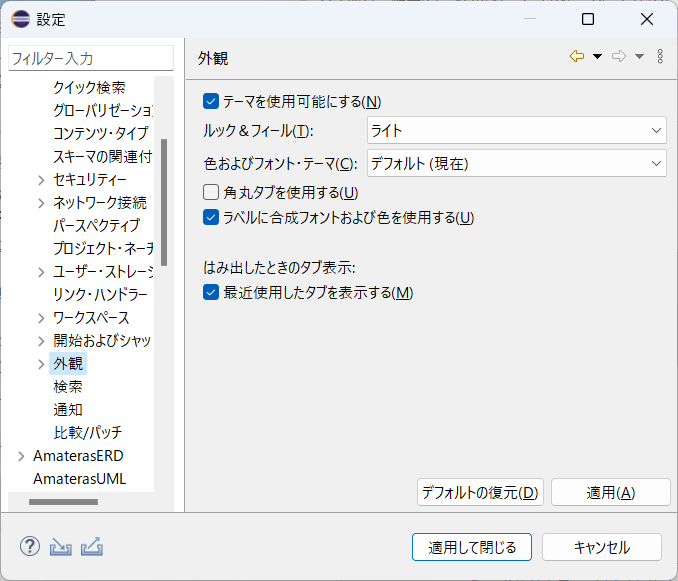This screenshot has height=581, width=678.
Task: Click the デフォルトの復元 button
Action: (479, 492)
